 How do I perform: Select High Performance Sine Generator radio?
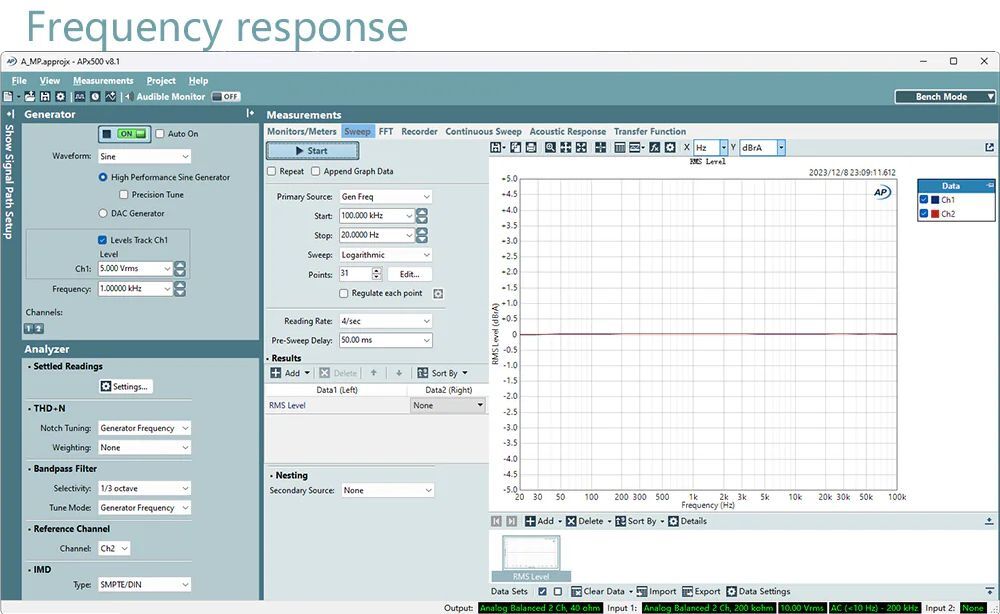pyautogui.click(x=103, y=177)
